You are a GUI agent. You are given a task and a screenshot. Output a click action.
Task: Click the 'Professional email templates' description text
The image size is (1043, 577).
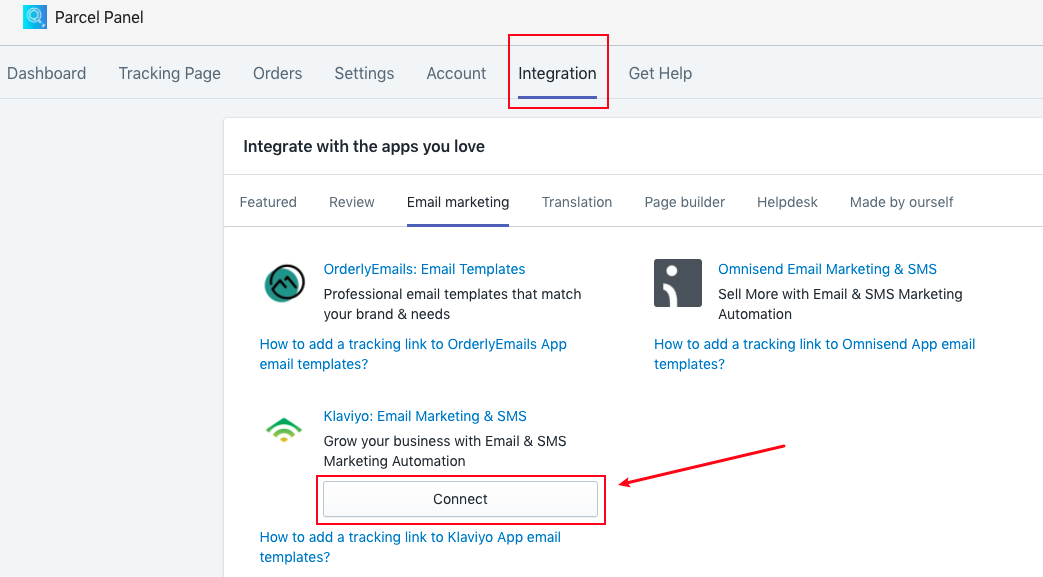pos(452,304)
